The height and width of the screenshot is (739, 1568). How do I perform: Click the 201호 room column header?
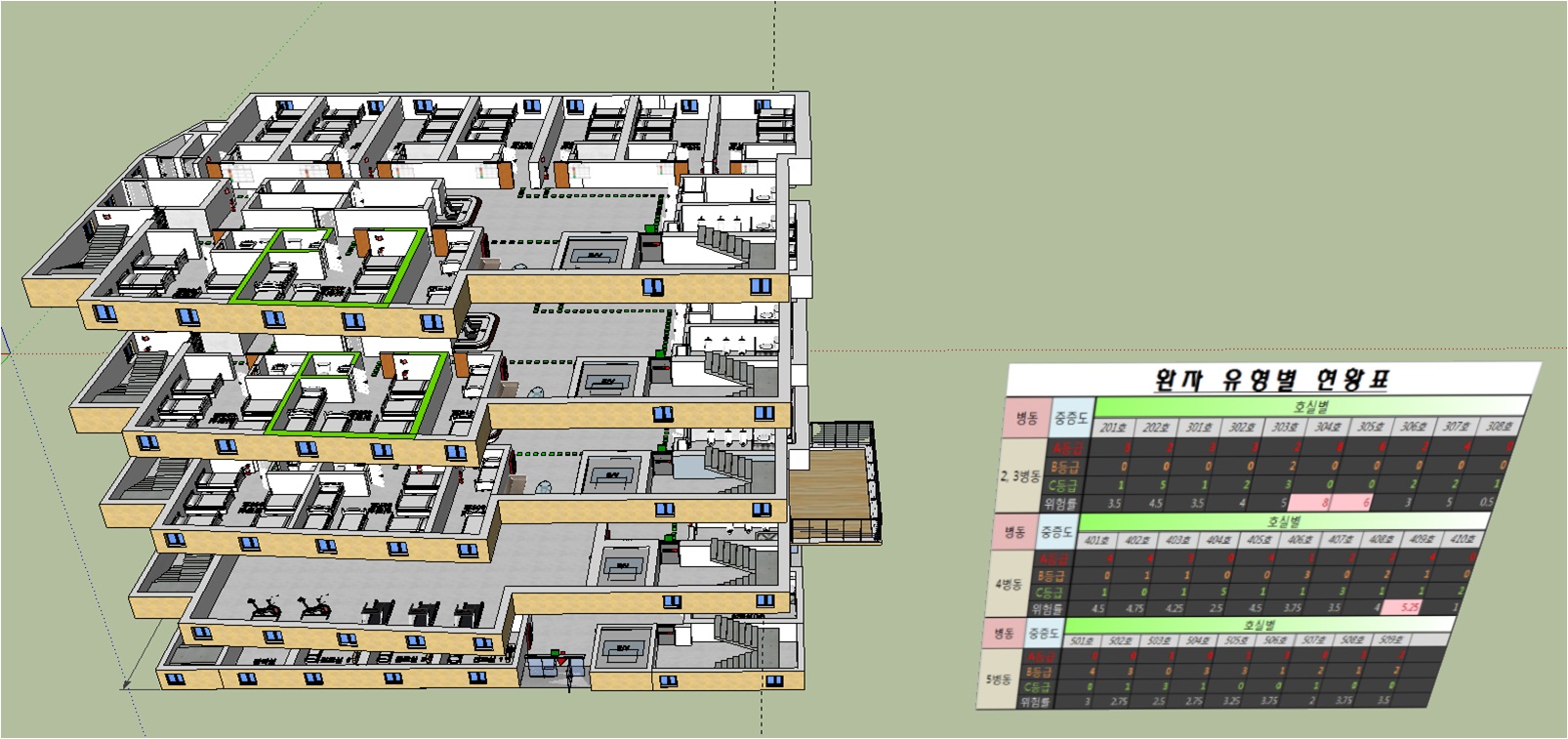click(1112, 427)
